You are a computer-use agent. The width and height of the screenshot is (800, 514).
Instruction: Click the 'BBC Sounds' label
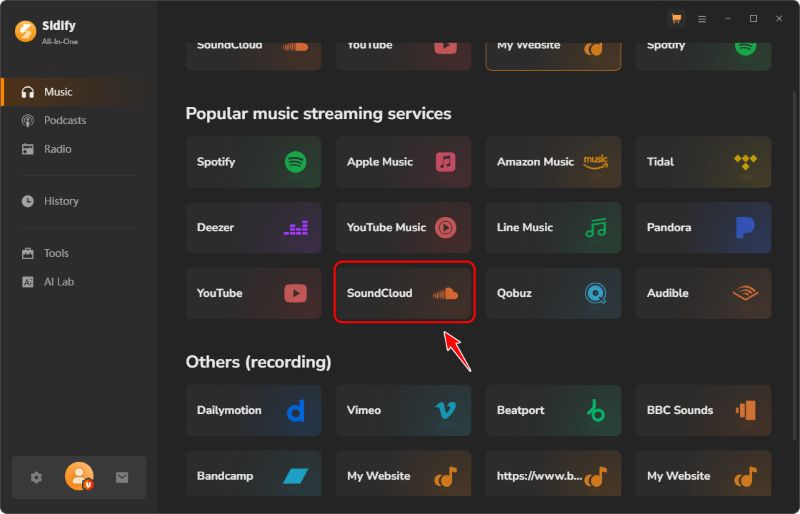click(x=680, y=410)
